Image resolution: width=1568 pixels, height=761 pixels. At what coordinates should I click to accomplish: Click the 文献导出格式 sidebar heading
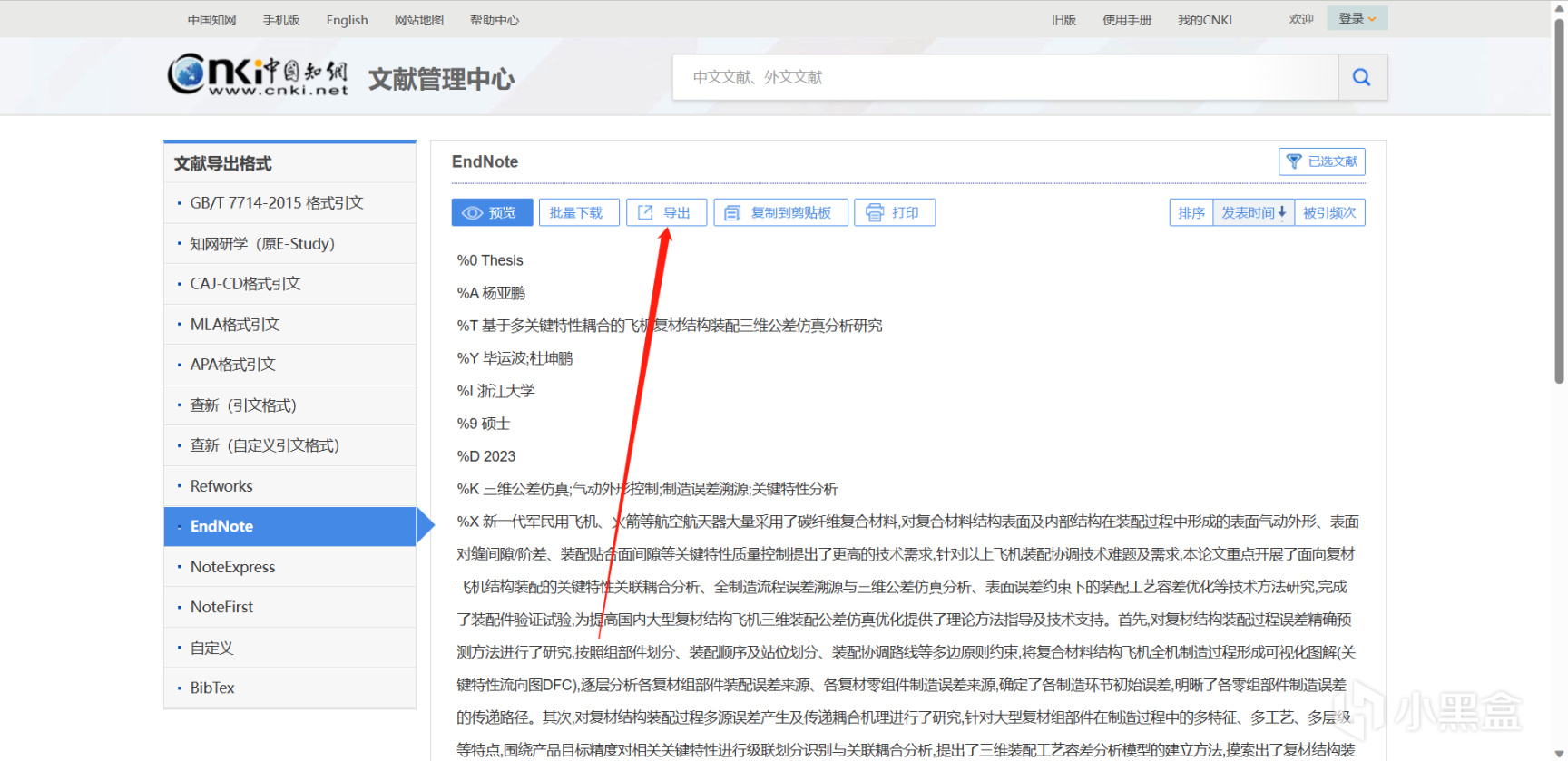click(x=223, y=163)
